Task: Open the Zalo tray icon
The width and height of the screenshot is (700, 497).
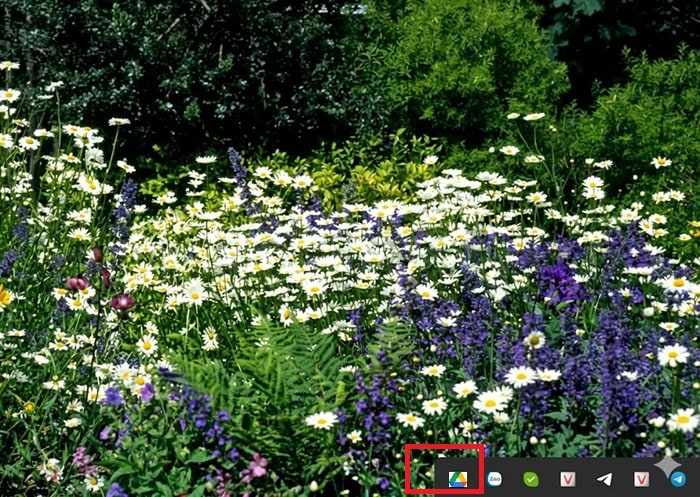Action: coord(494,480)
